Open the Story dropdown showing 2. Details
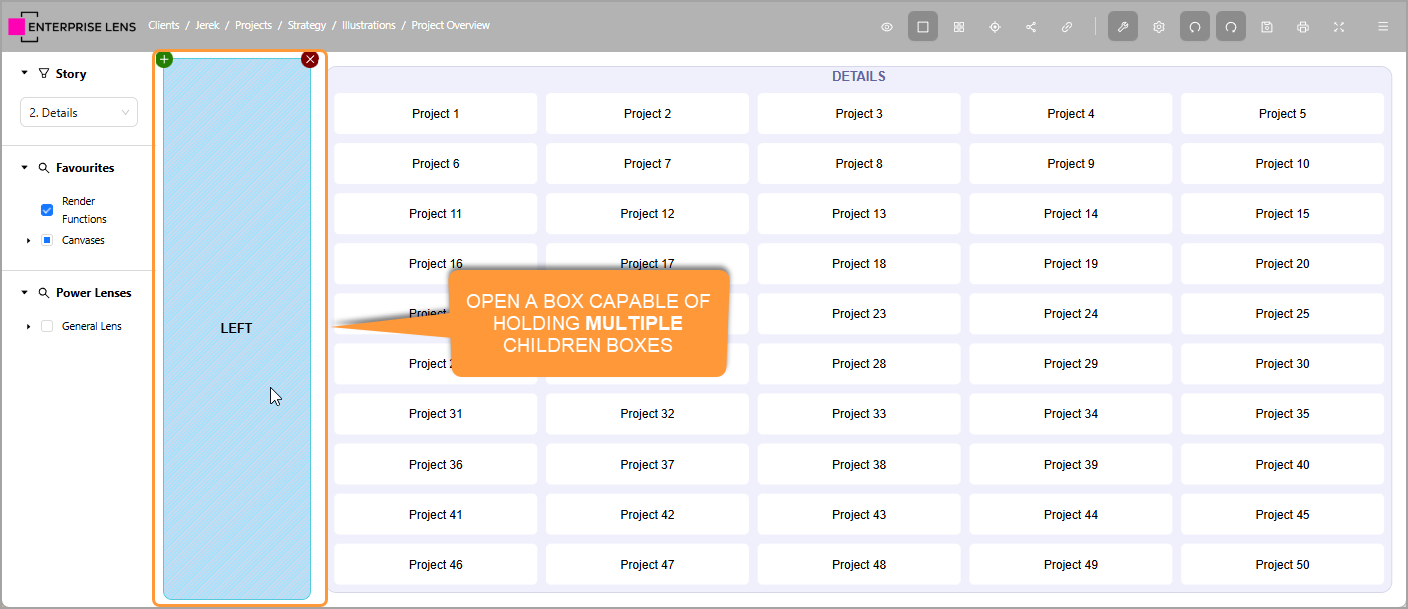The height and width of the screenshot is (609, 1408). [79, 113]
